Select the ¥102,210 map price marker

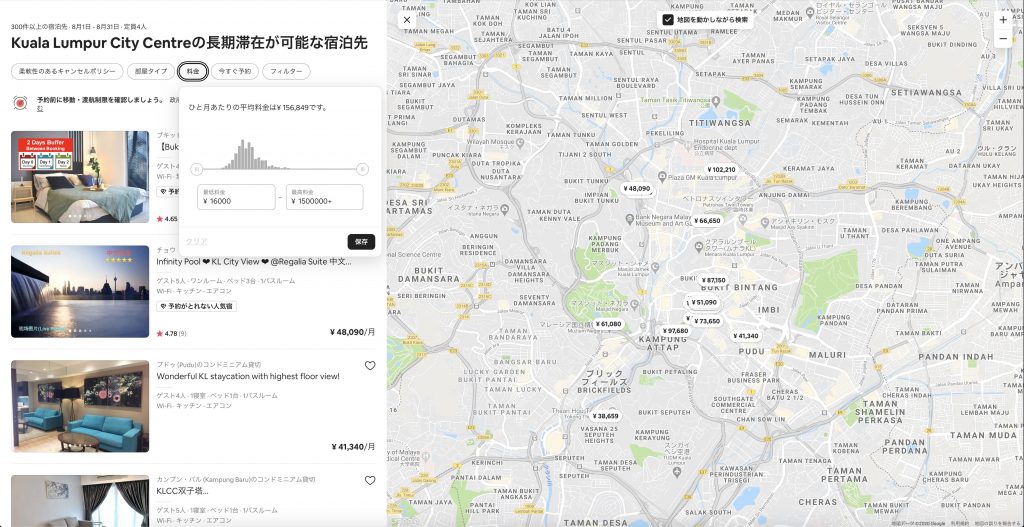[721, 170]
